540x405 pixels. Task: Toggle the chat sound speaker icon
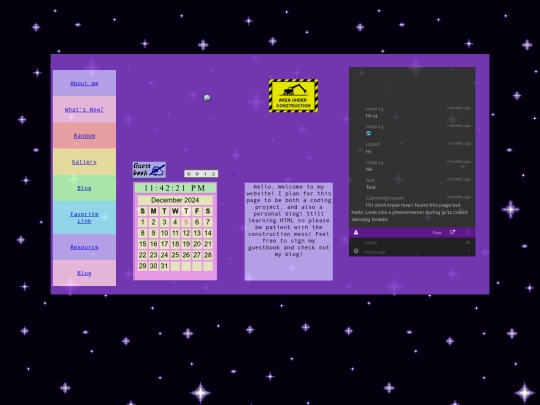click(468, 242)
